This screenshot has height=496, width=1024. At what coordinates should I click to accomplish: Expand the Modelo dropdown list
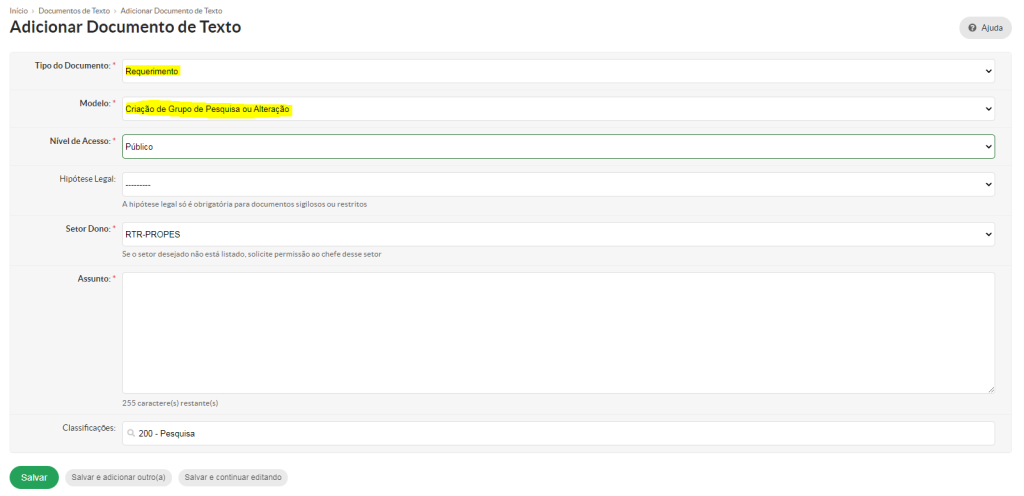558,108
